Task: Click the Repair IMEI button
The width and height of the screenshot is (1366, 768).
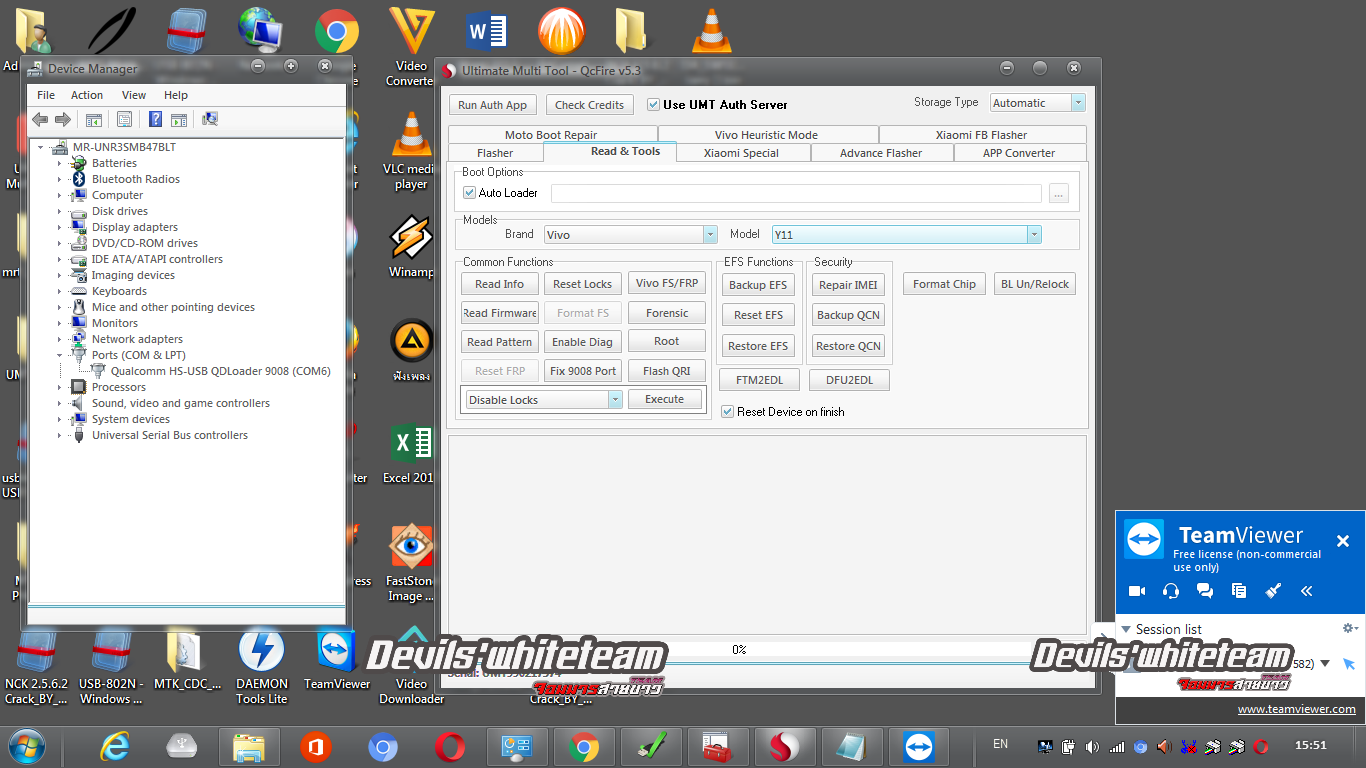Action: pyautogui.click(x=848, y=285)
